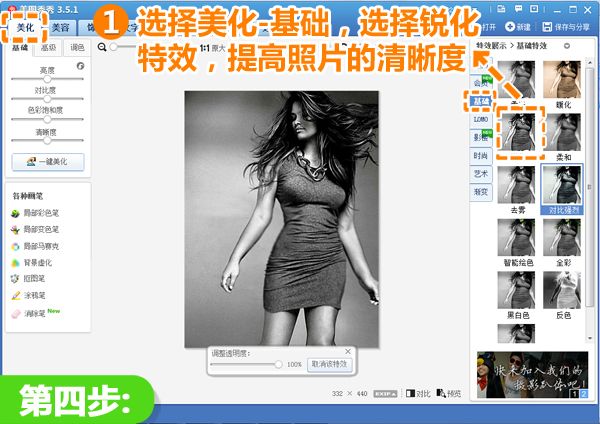Screen dimensions: 600x424
Task: Open the 调色 sub-tab
Action: coord(77,47)
